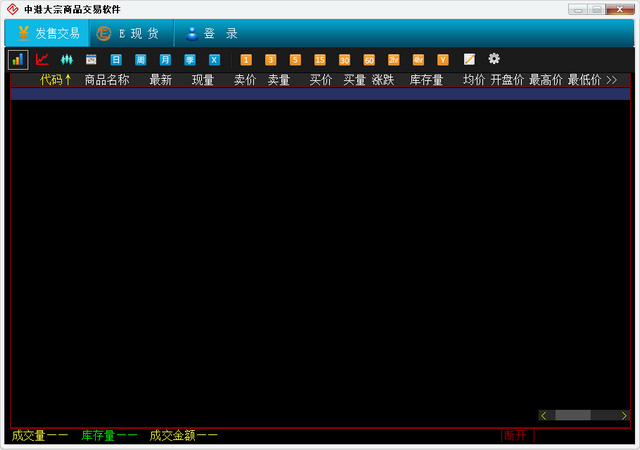Screen dimensions: 640x450
Task: Click 库存量 column header
Action: point(426,80)
